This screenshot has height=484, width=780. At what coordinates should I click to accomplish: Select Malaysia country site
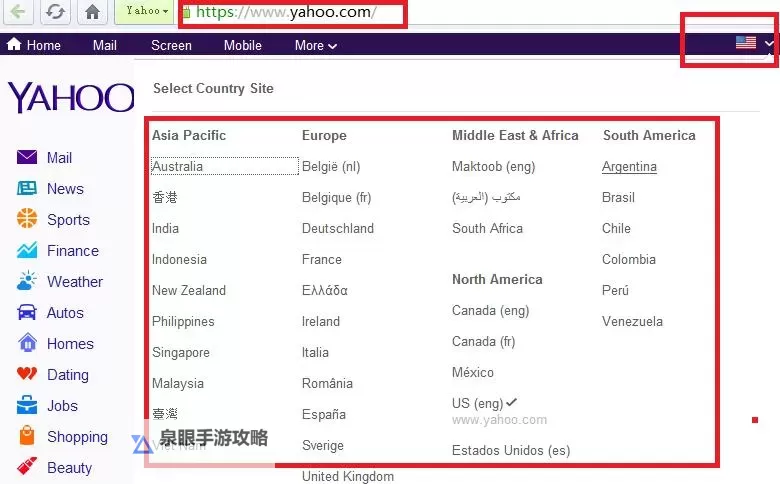(x=178, y=384)
